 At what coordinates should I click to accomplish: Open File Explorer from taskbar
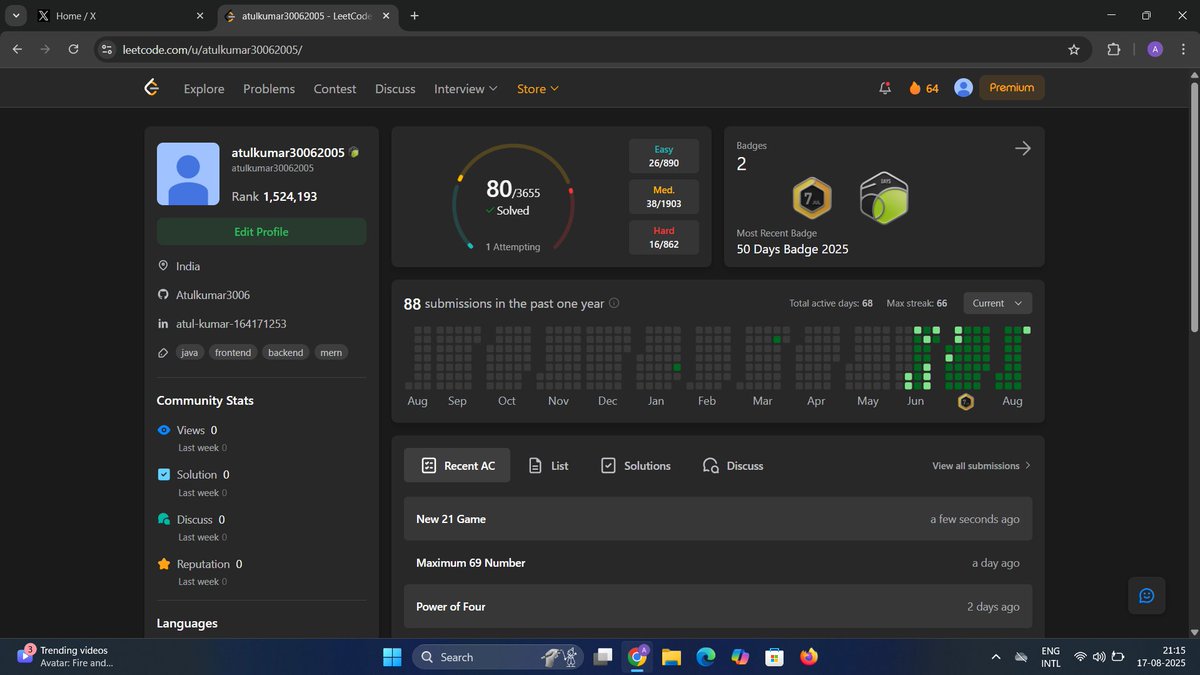pyautogui.click(x=671, y=657)
